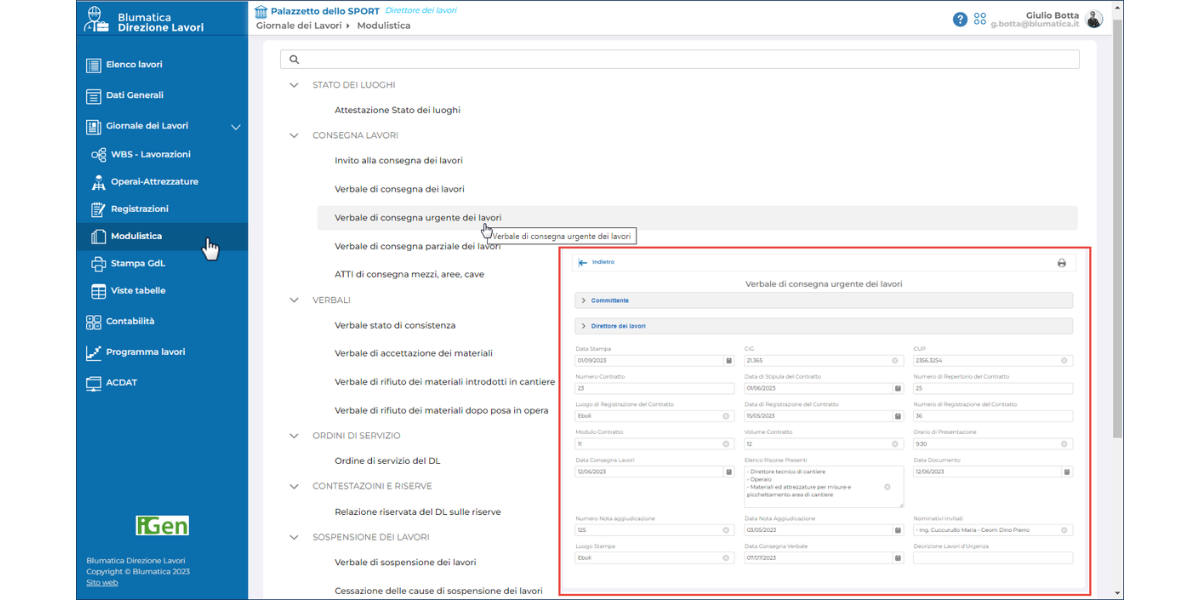1200x600 pixels.
Task: Click the search field above the form list
Action: 680,60
